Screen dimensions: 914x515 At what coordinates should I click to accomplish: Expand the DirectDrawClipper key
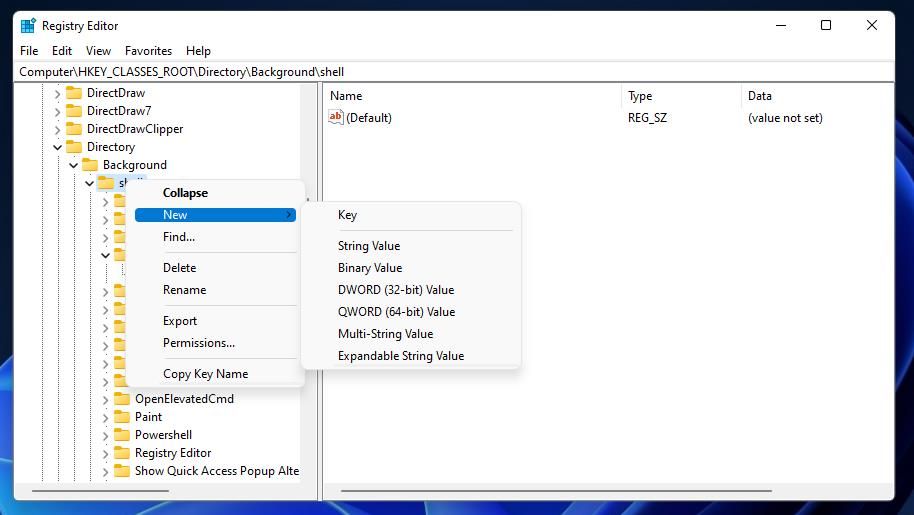pos(57,129)
